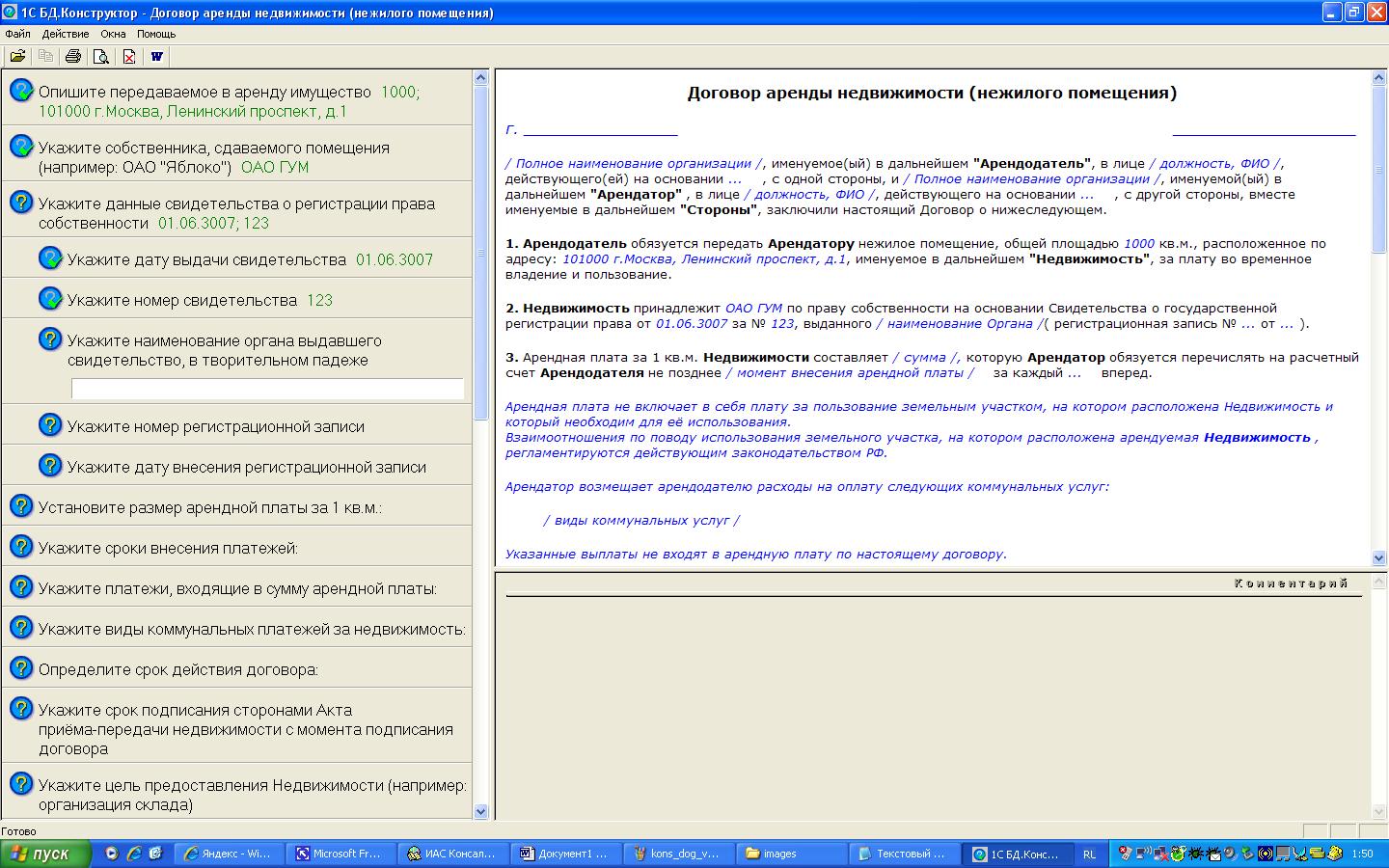This screenshot has width=1389, height=868.
Task: Click the question list scrollbar up arrow
Action: click(482, 78)
